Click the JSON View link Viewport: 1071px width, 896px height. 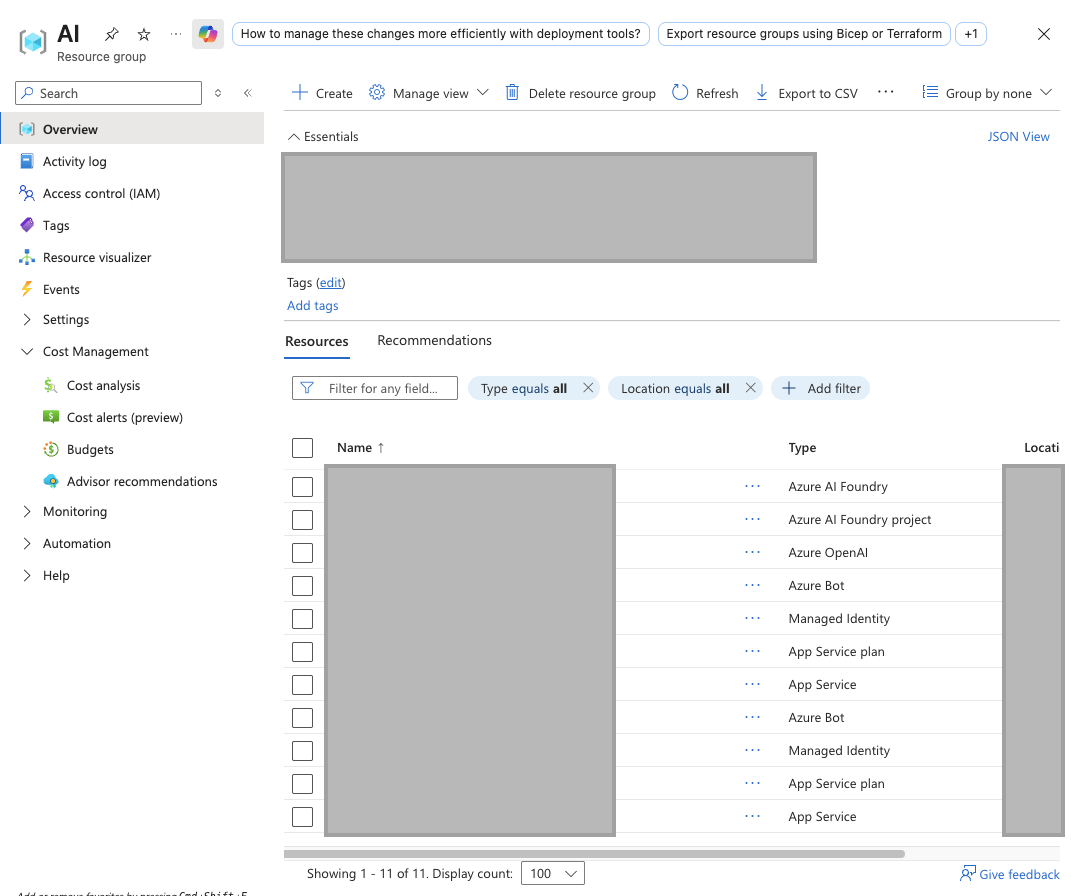(x=1018, y=137)
